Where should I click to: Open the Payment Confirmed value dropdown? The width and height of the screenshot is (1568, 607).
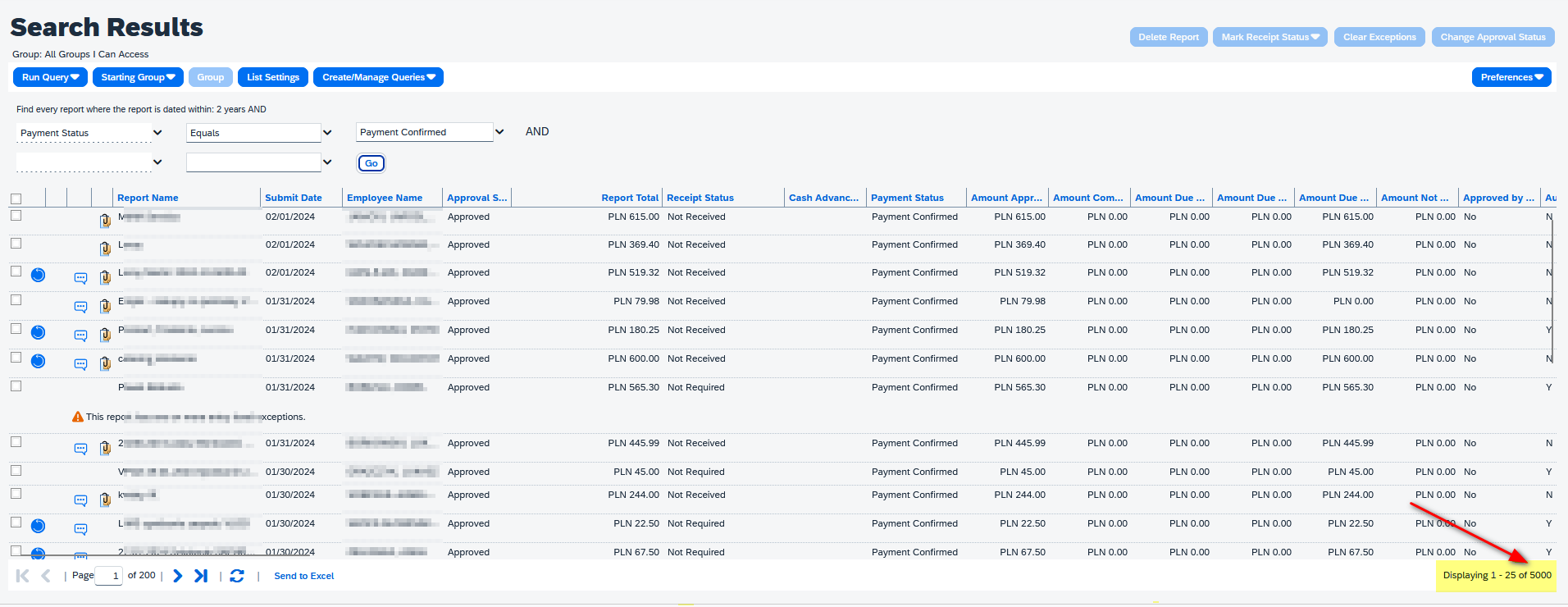tap(499, 132)
